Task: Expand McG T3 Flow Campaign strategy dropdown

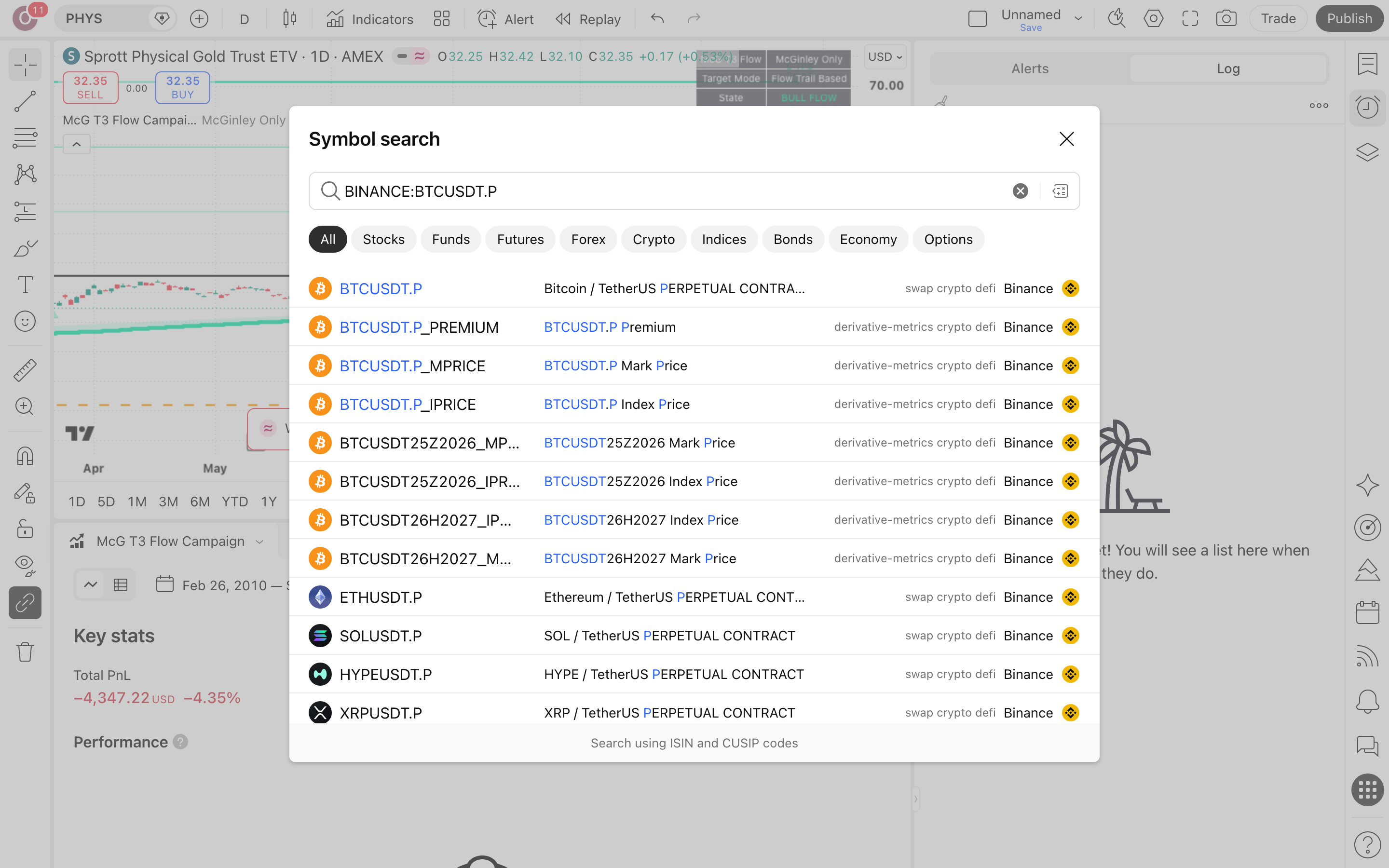Action: pyautogui.click(x=259, y=542)
